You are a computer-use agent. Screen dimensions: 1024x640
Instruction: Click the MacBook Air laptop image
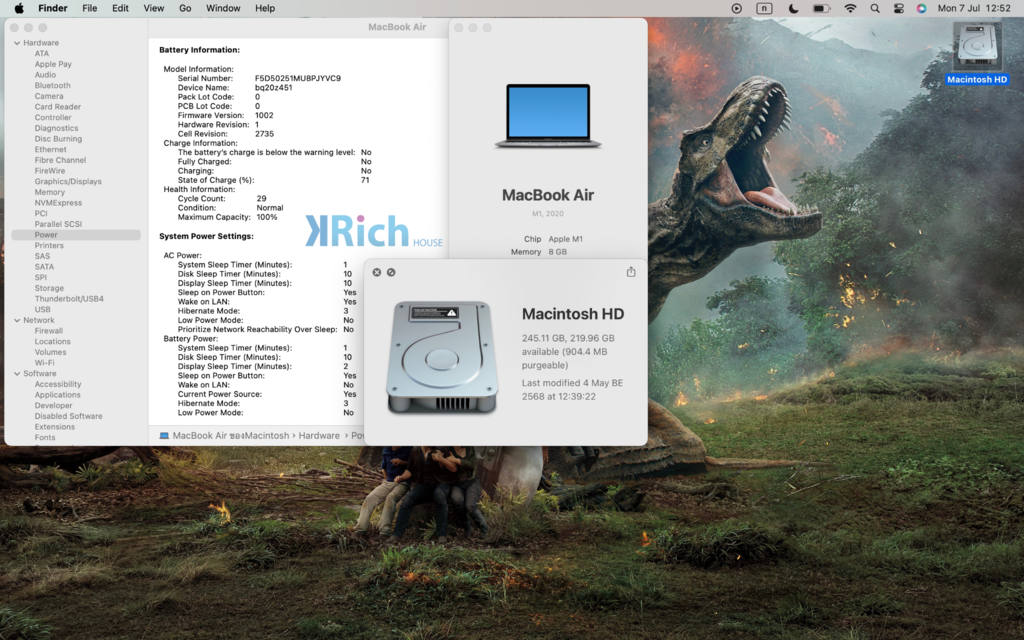548,116
